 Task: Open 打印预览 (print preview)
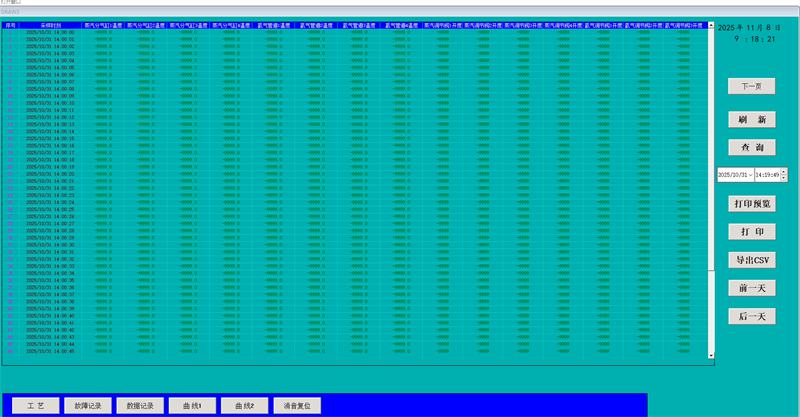pos(751,203)
